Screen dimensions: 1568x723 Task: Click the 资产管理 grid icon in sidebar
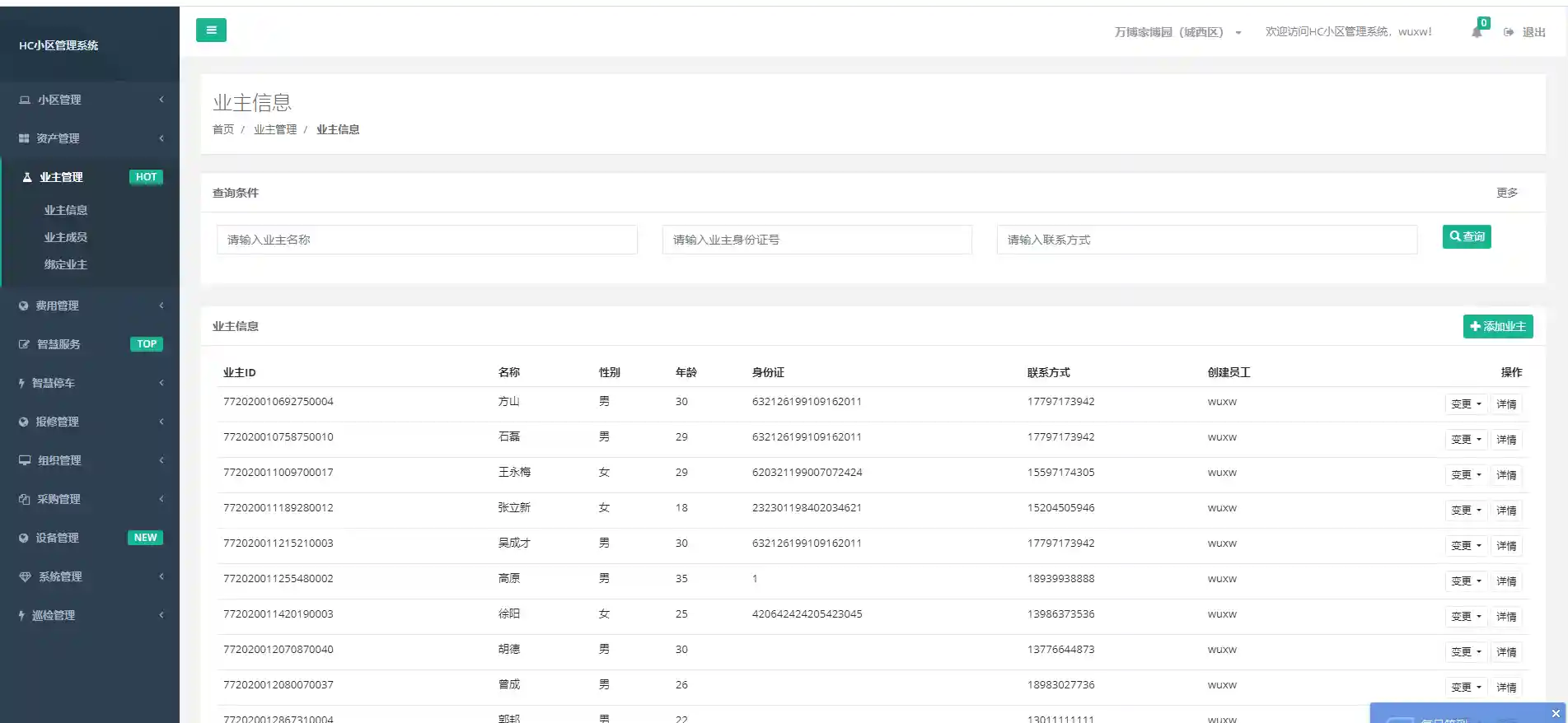(x=24, y=138)
